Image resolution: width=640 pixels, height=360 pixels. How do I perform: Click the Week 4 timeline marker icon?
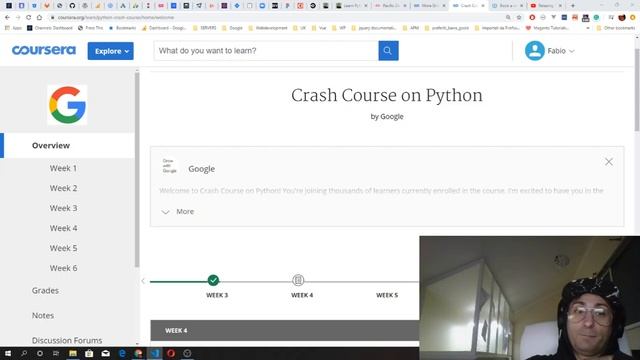click(x=298, y=280)
